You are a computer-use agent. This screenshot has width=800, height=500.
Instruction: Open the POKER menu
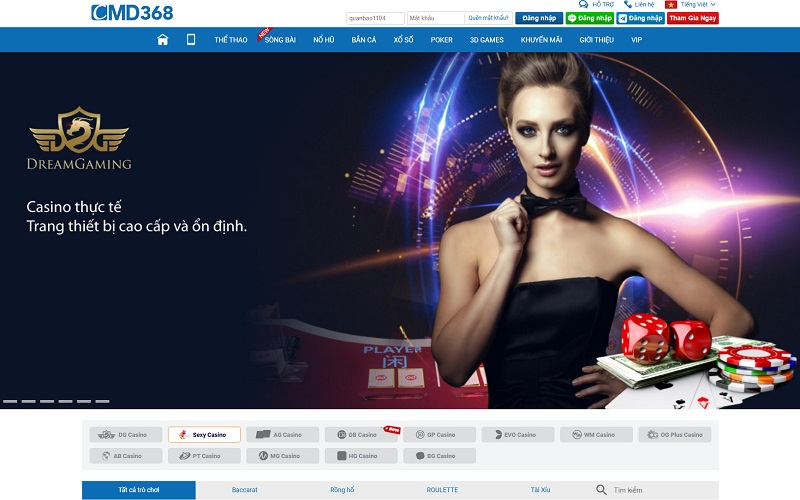pos(441,40)
